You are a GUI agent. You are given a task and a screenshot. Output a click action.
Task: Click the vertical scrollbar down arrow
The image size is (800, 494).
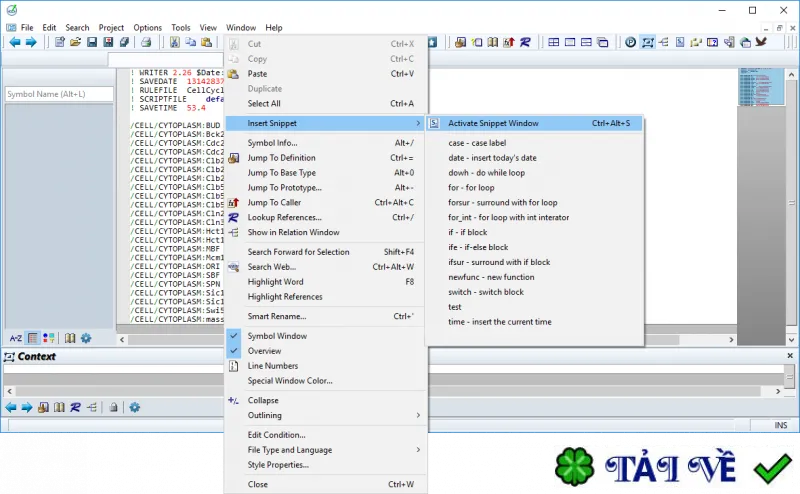(791, 339)
